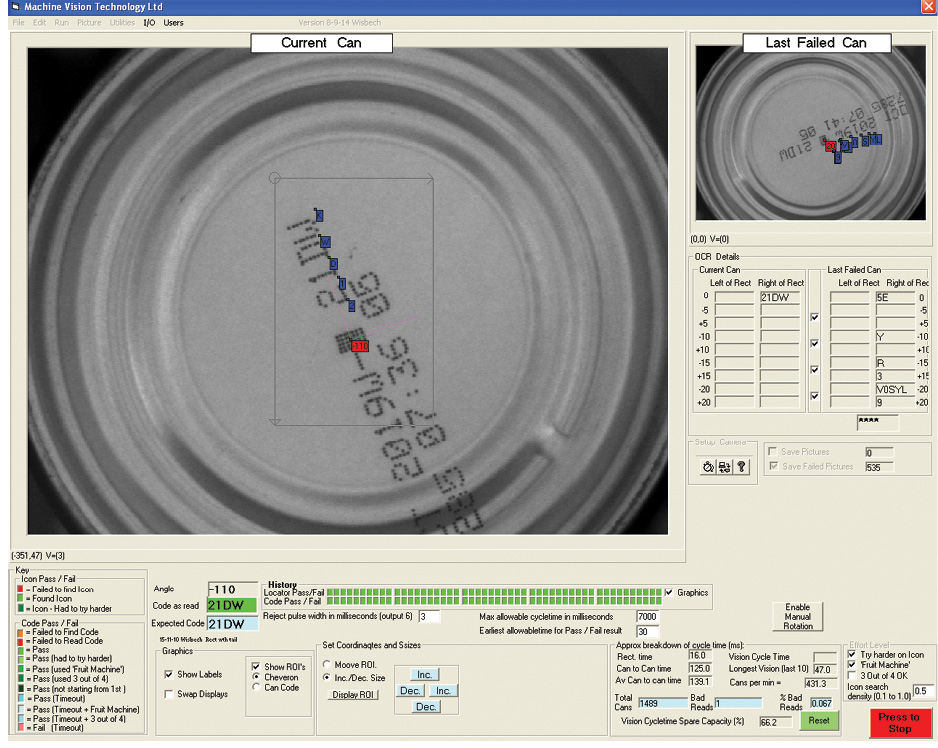Screen dimensions: 938x748
Task: Open the Picture menu
Action: pos(89,23)
